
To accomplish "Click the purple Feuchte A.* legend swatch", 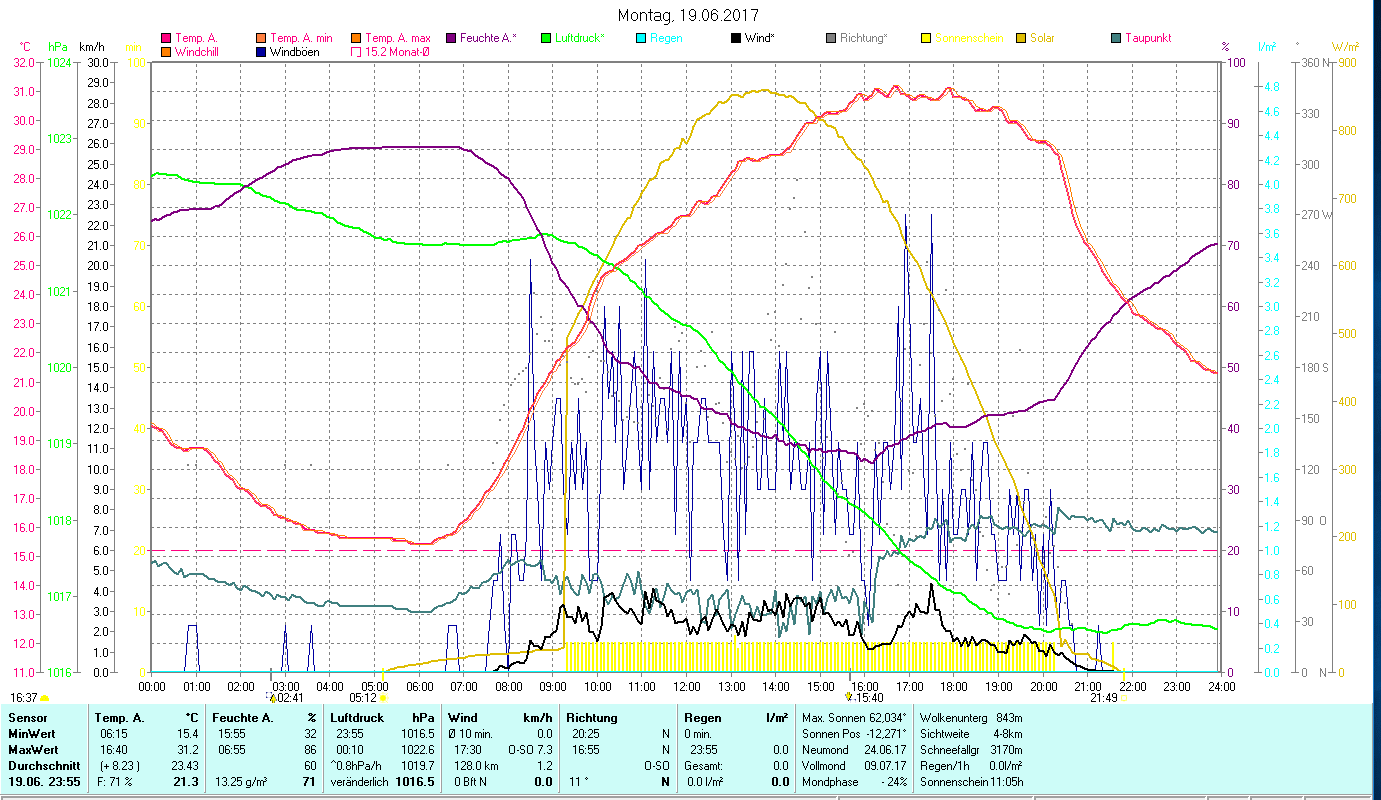I will (451, 38).
